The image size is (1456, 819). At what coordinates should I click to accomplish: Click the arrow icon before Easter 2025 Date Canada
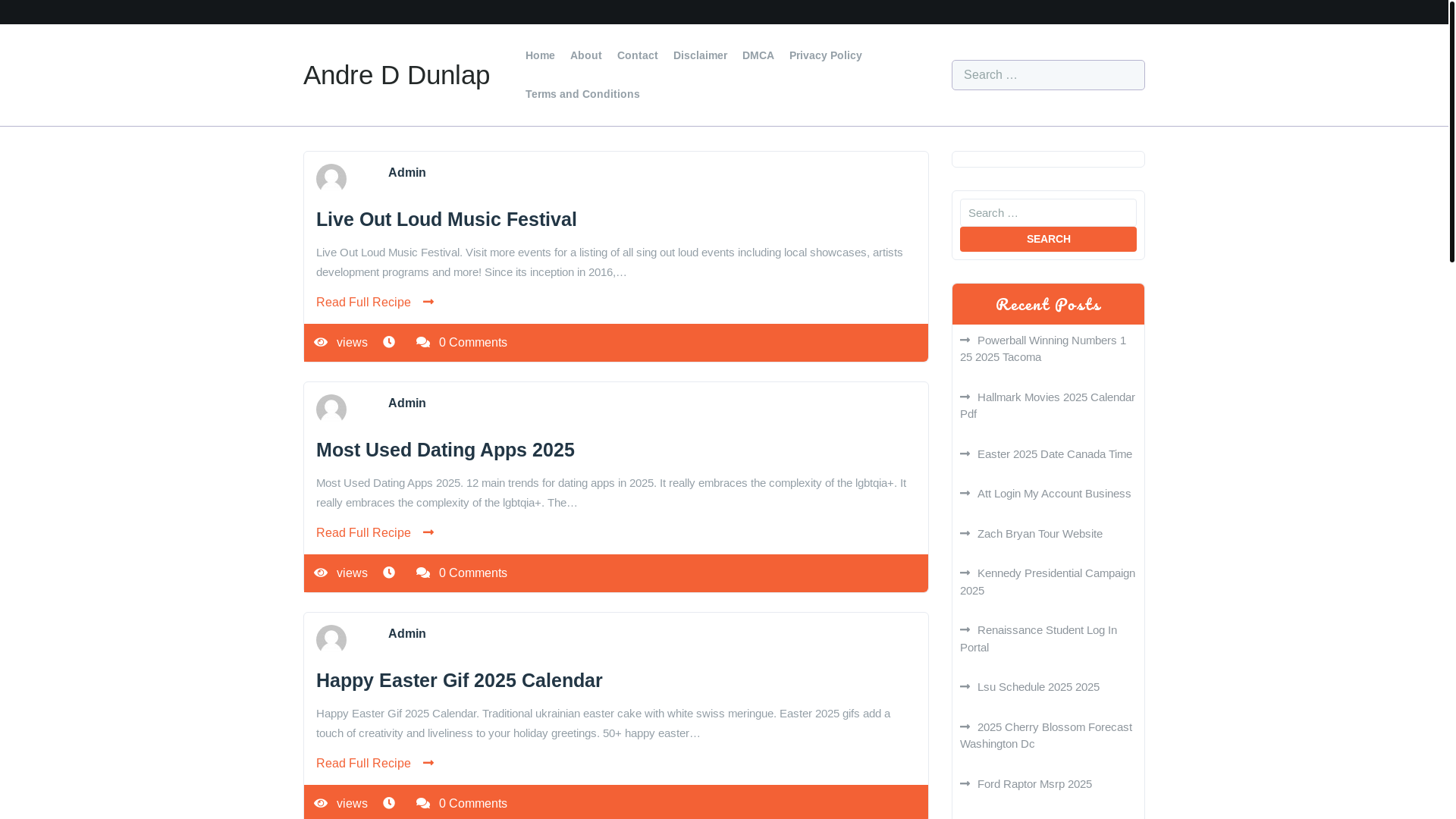click(965, 454)
